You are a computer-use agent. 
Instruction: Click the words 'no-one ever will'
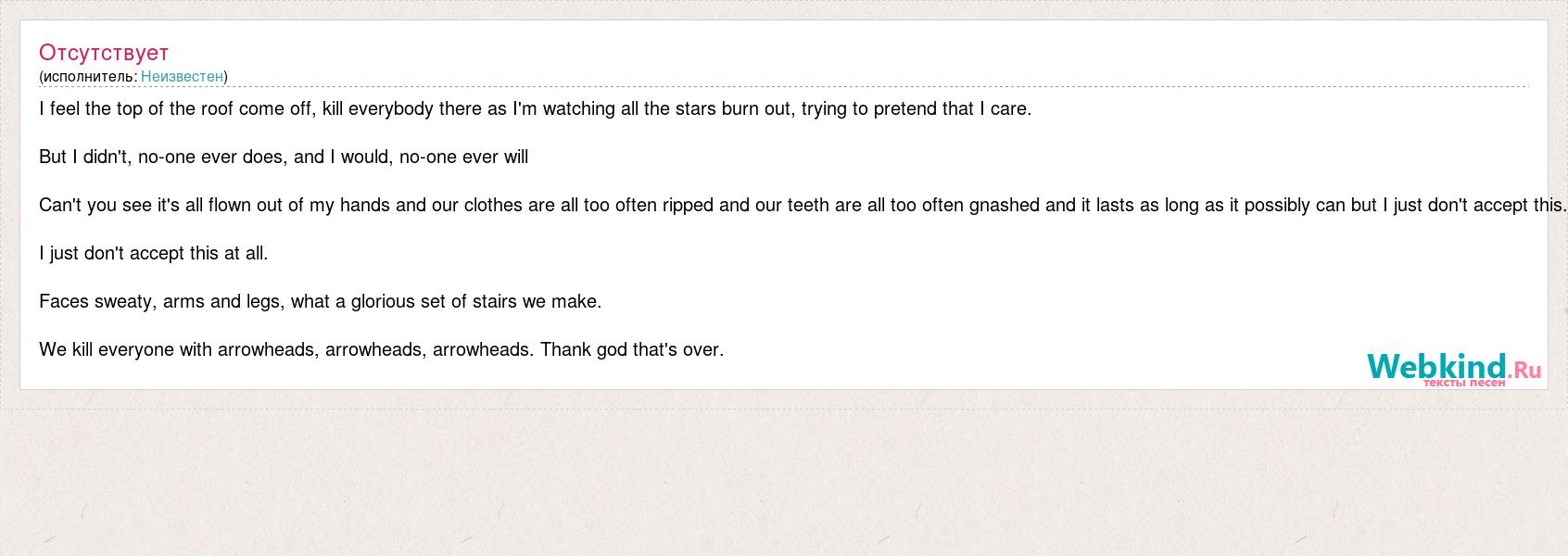point(463,158)
